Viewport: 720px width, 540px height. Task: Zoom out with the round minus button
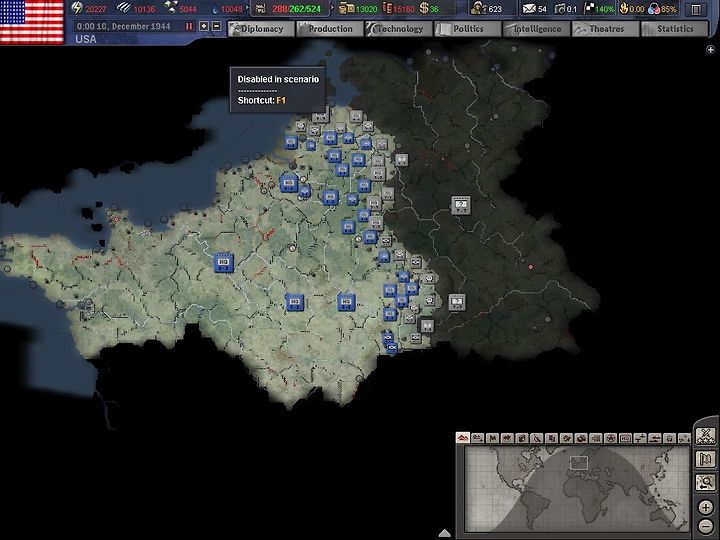[706, 526]
